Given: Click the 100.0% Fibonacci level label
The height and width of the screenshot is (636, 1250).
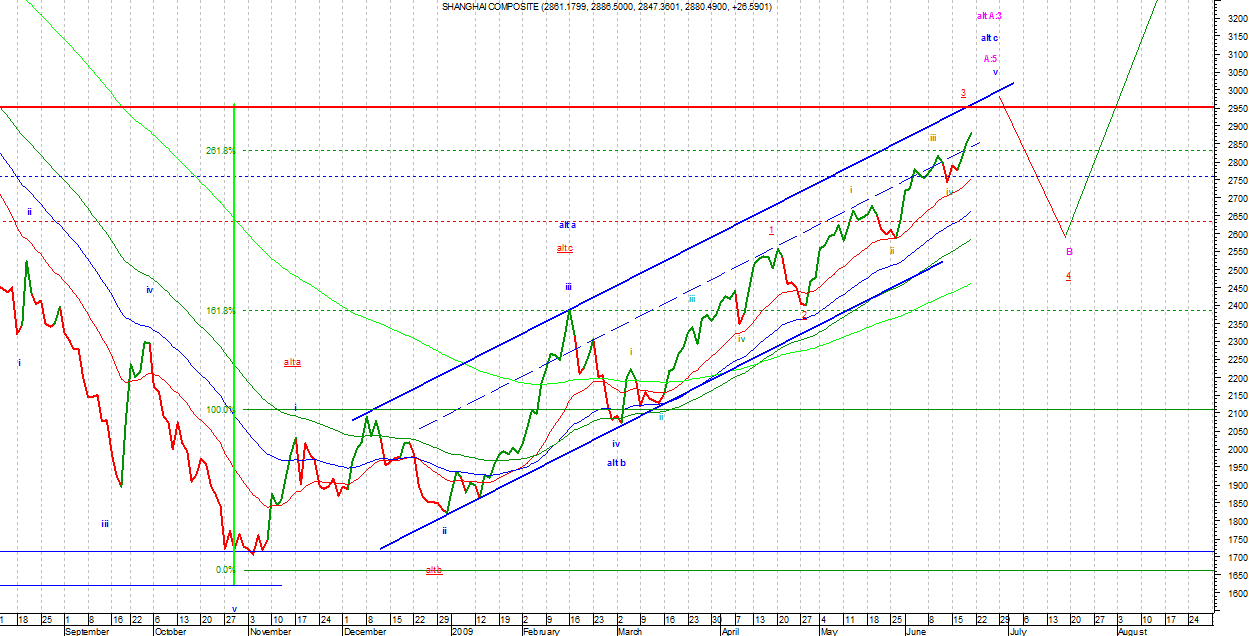Looking at the screenshot, I should 220,409.
